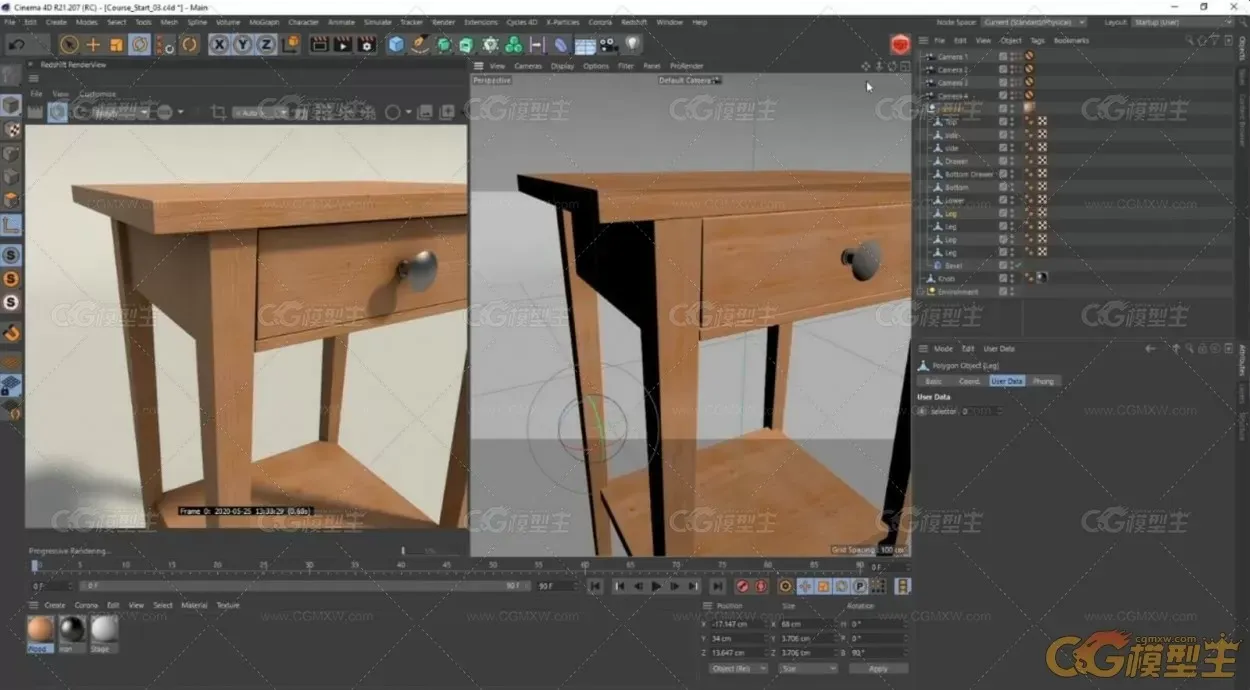
Task: Toggle Y axis lock
Action: 242,44
